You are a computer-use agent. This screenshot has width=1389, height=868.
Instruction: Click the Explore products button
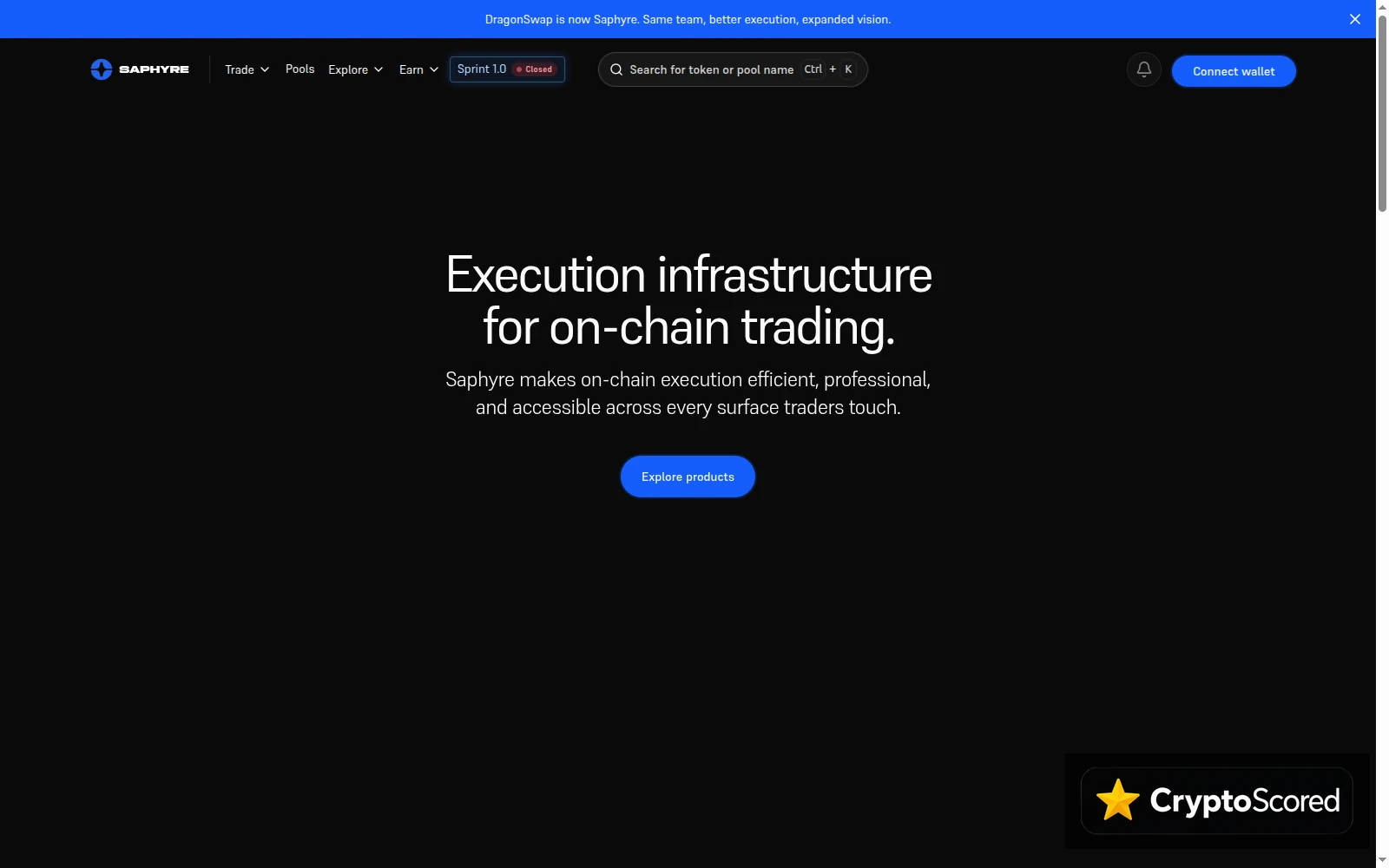point(688,477)
